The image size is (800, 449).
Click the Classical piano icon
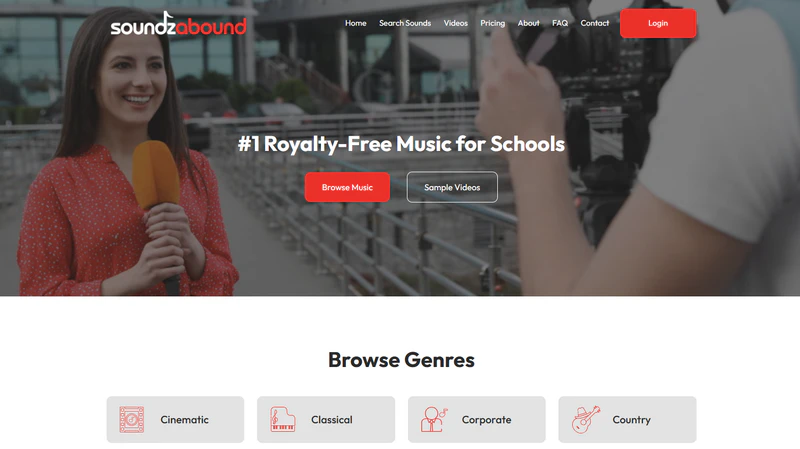283,419
